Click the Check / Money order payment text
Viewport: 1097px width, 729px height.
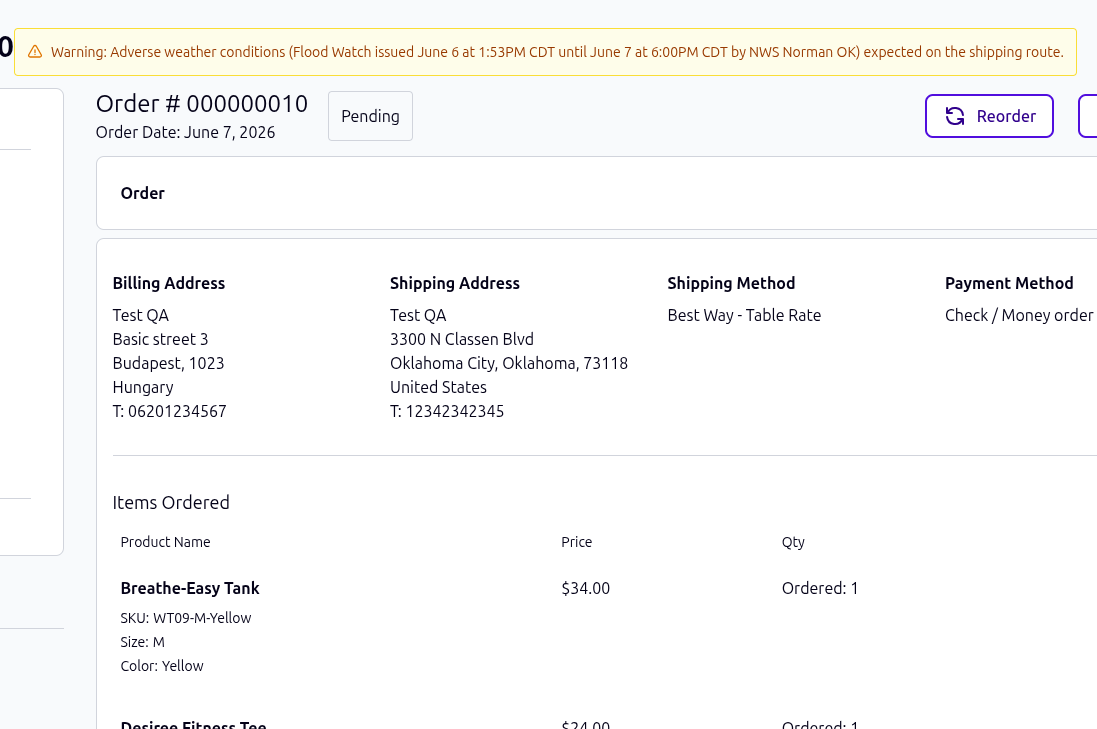click(1019, 316)
